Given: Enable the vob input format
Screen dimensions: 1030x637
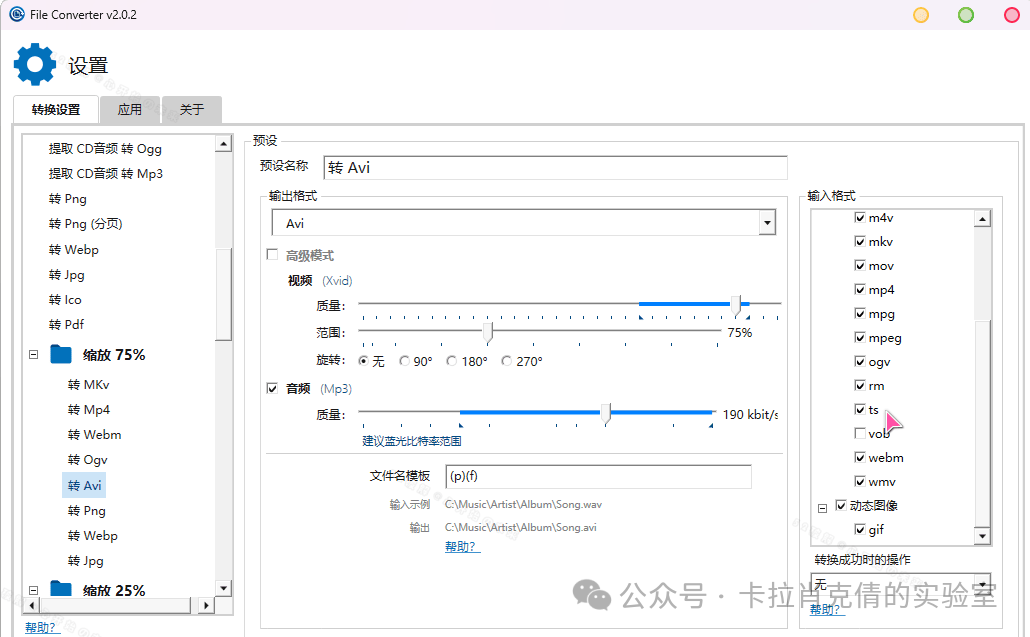Looking at the screenshot, I should 859,433.
